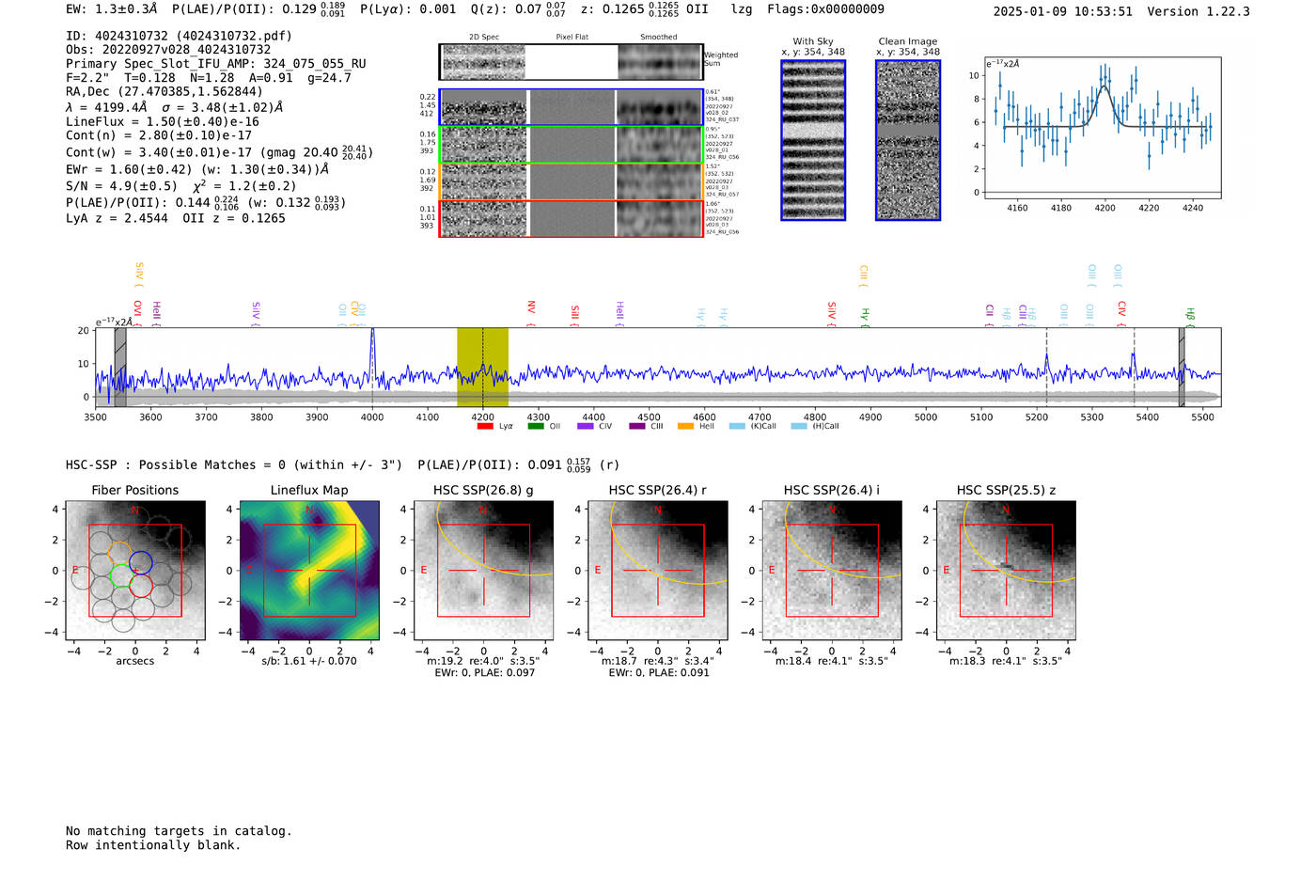Open the With Sky image thumbnail

[813, 140]
